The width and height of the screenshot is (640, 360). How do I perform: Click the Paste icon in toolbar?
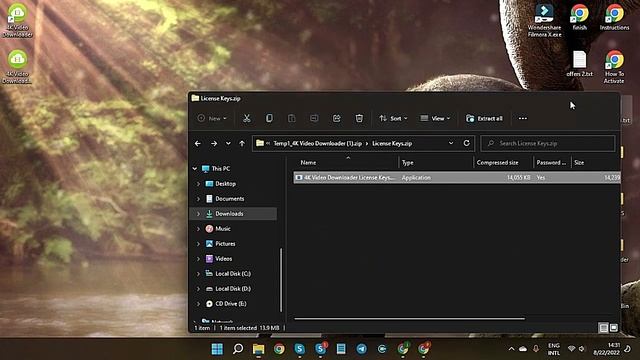[x=291, y=118]
